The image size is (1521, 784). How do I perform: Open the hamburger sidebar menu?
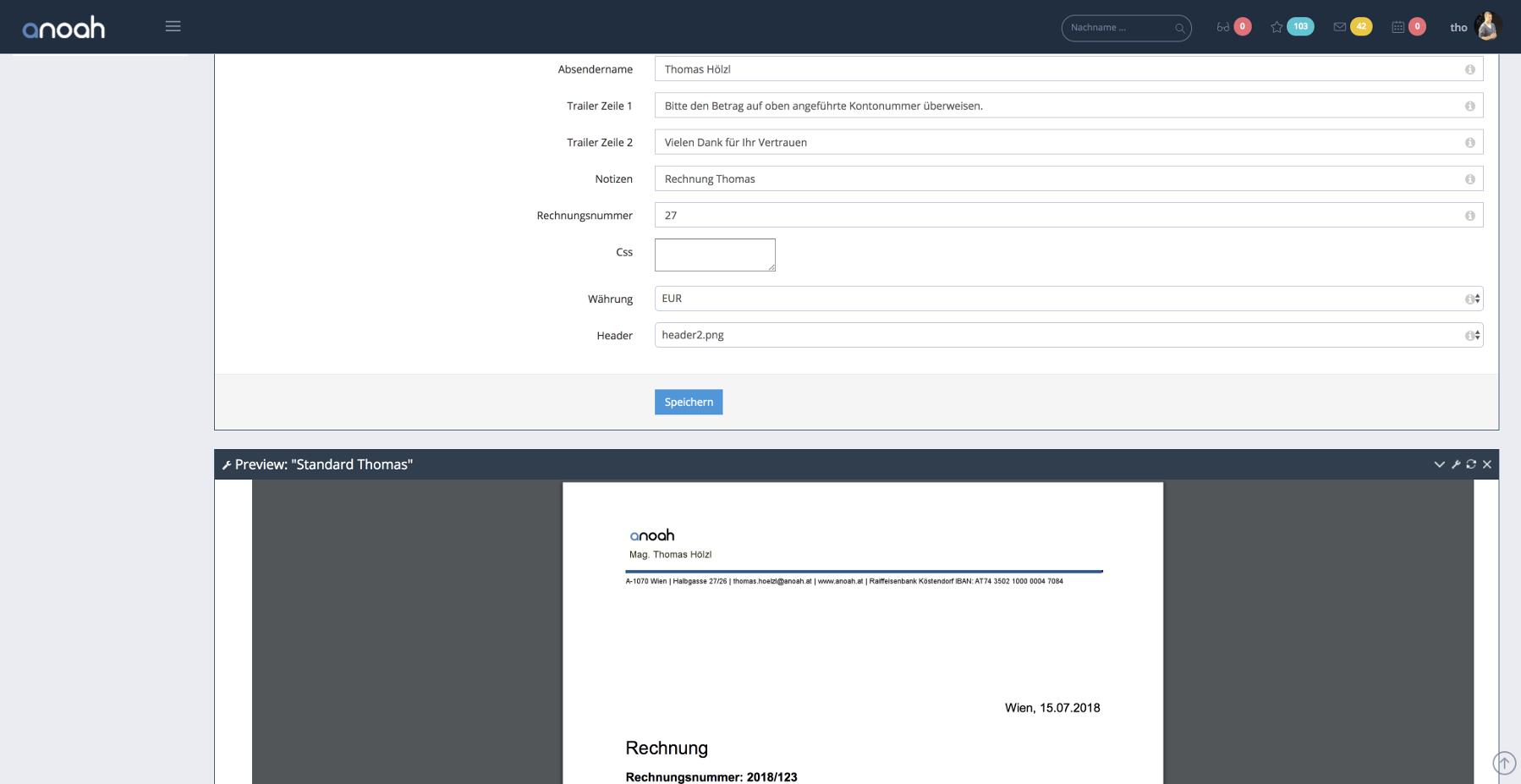point(173,26)
